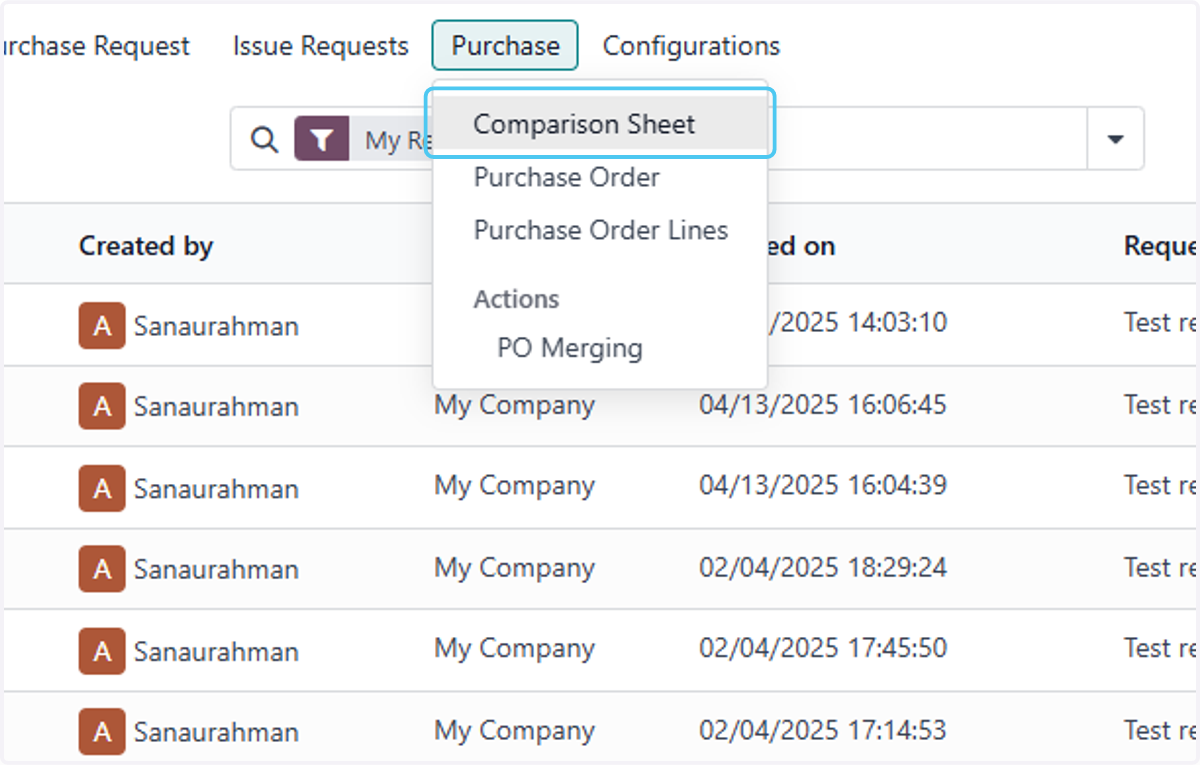
Task: Open the Purchase menu
Action: click(505, 46)
